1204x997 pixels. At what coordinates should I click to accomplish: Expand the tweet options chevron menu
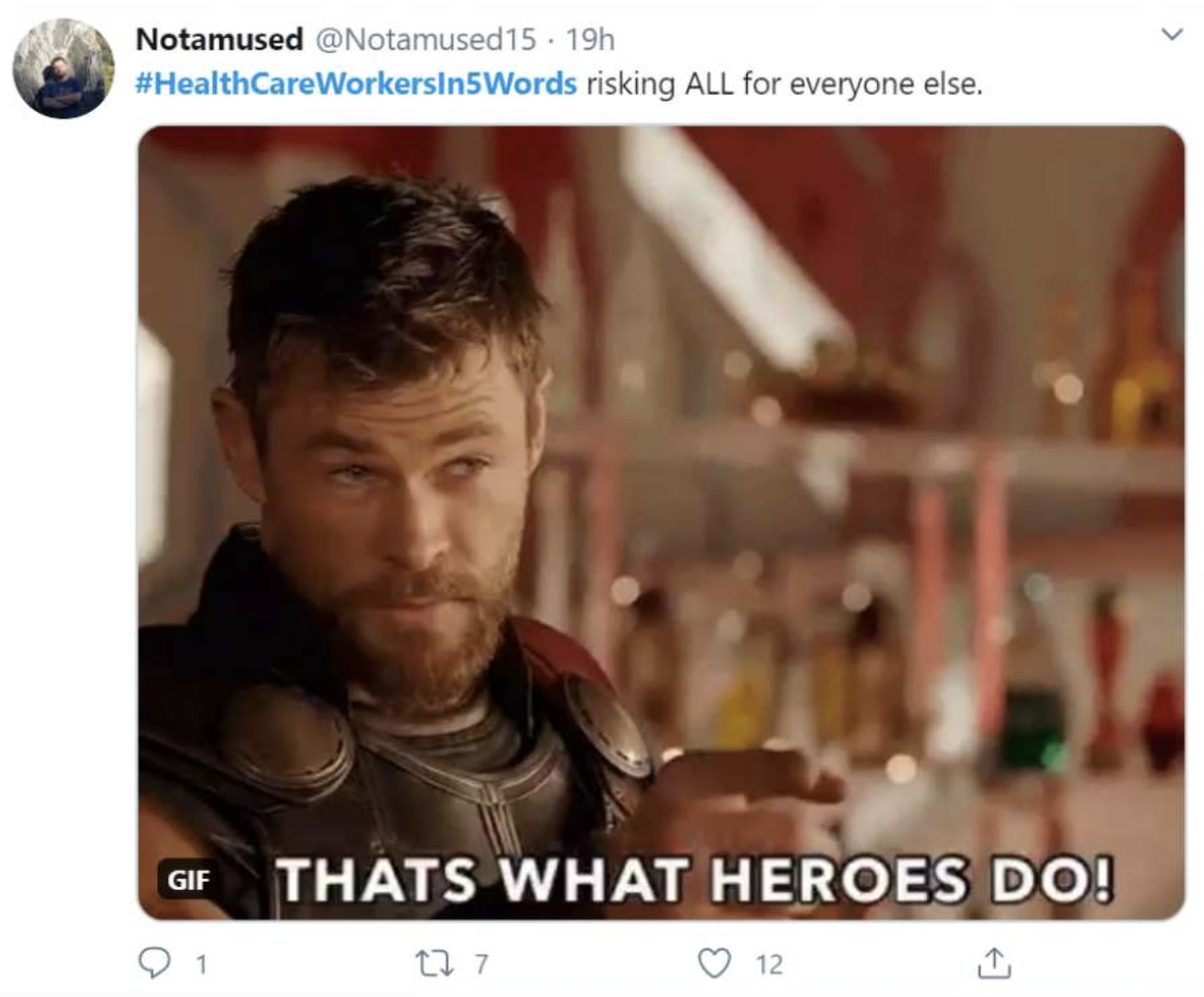(x=1172, y=35)
